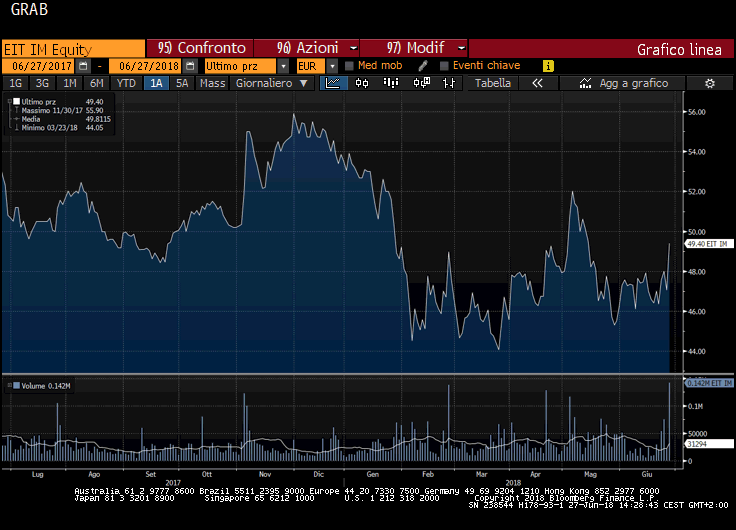Screen dimensions: 736x530
Task: Open the 96) Azioni menu
Action: 307,48
